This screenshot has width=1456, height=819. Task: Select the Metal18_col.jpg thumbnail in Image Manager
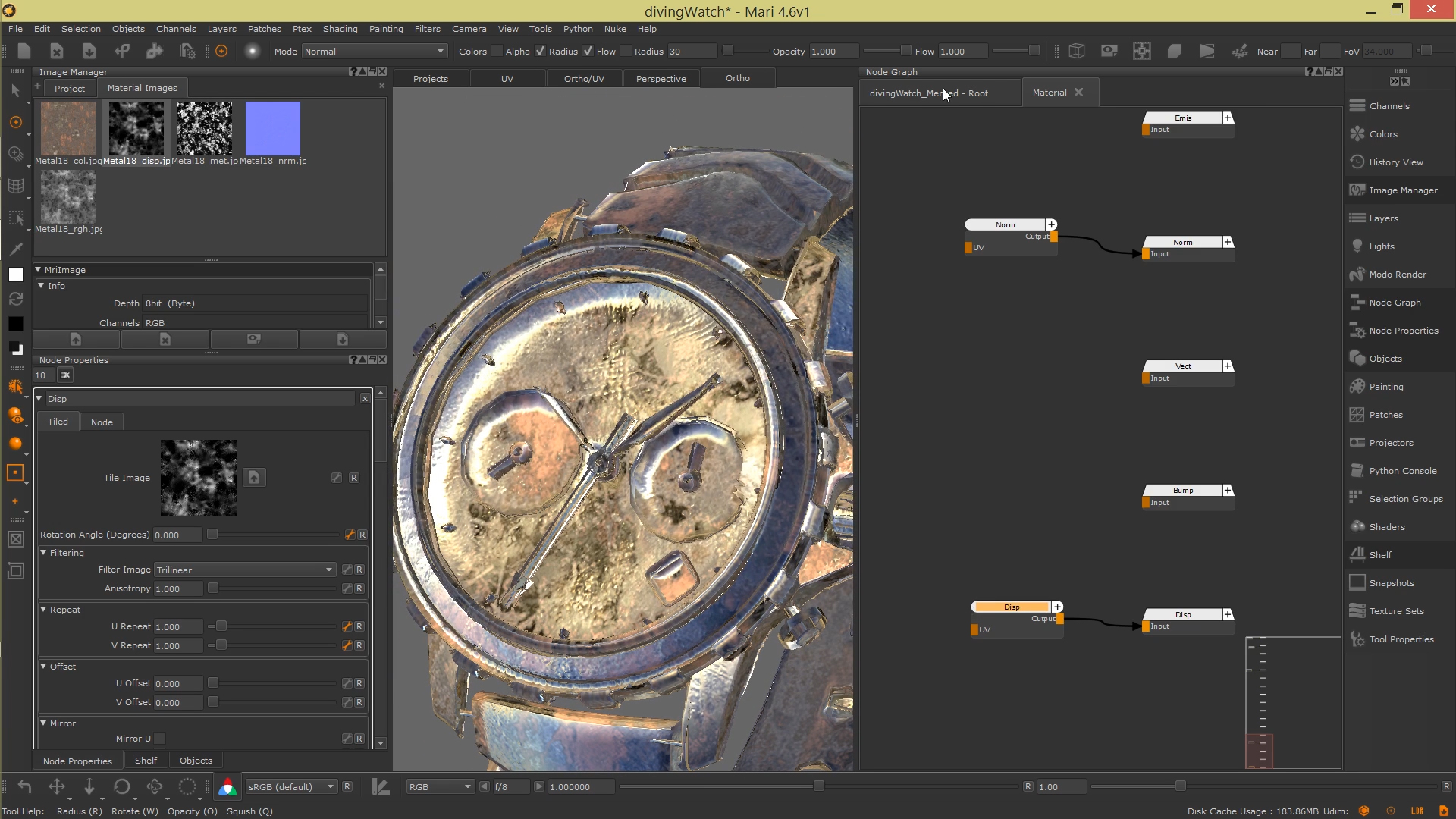pos(67,128)
